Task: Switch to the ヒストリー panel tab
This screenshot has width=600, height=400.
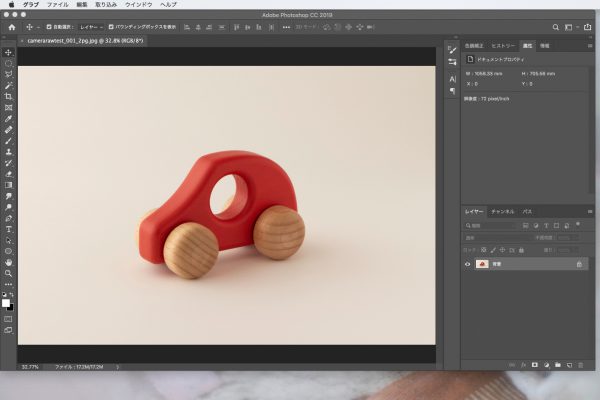Action: [505, 46]
